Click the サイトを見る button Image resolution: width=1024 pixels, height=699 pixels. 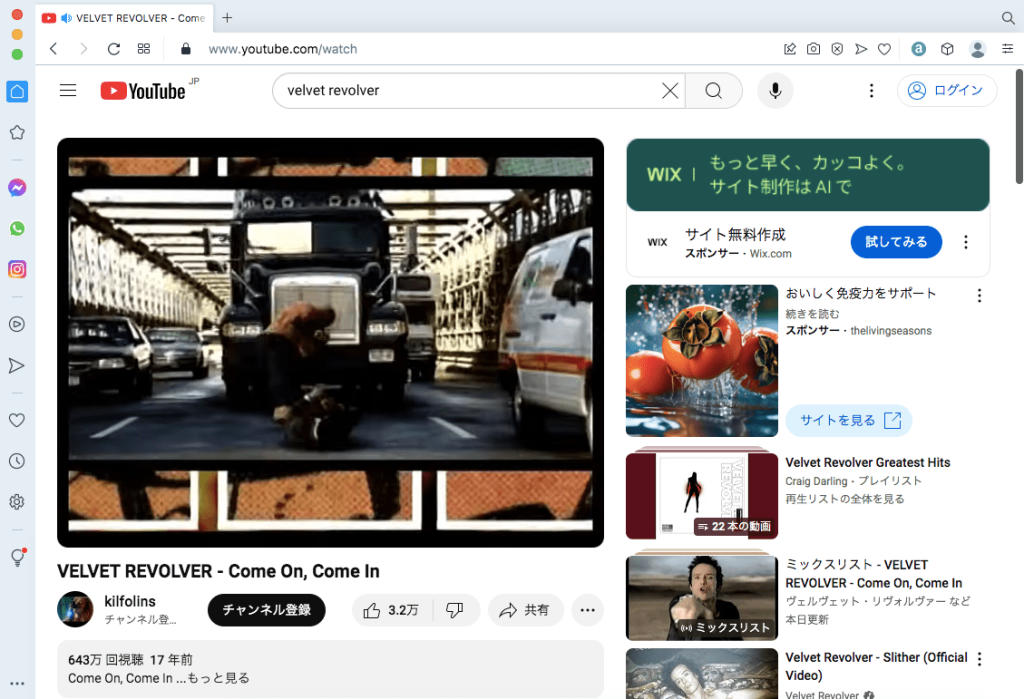[849, 420]
